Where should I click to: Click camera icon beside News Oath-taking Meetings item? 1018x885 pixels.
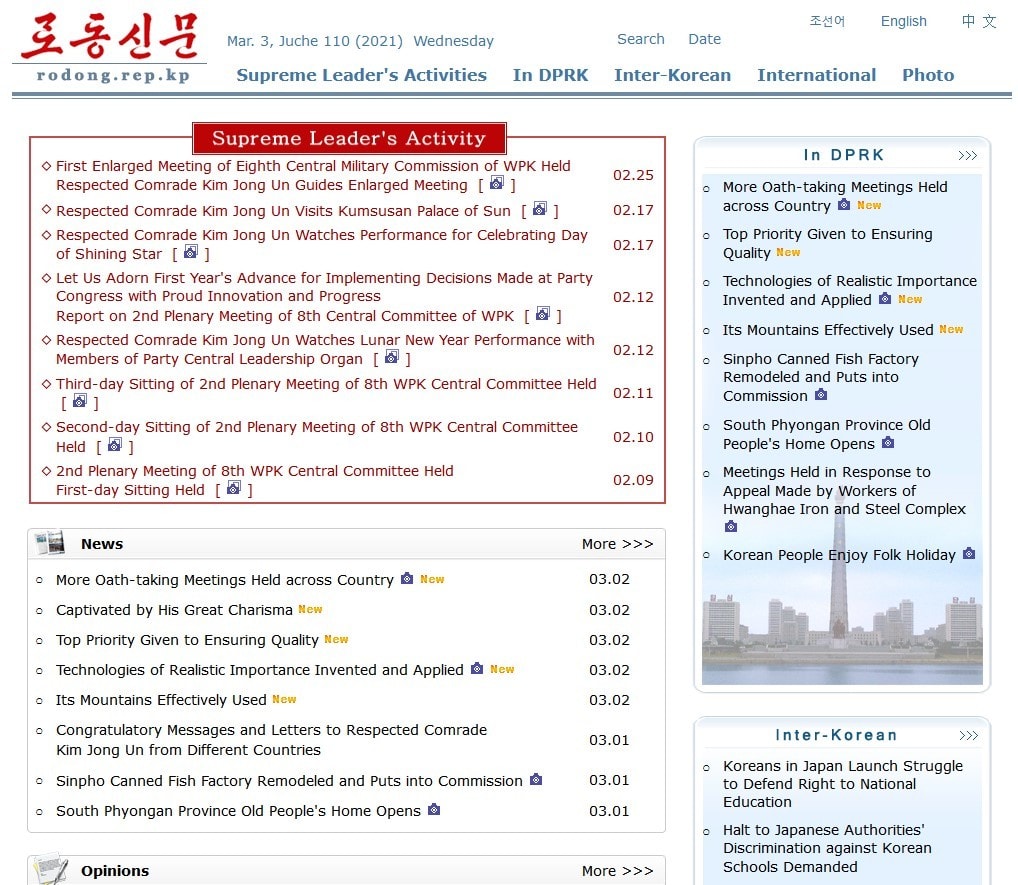pyautogui.click(x=407, y=578)
